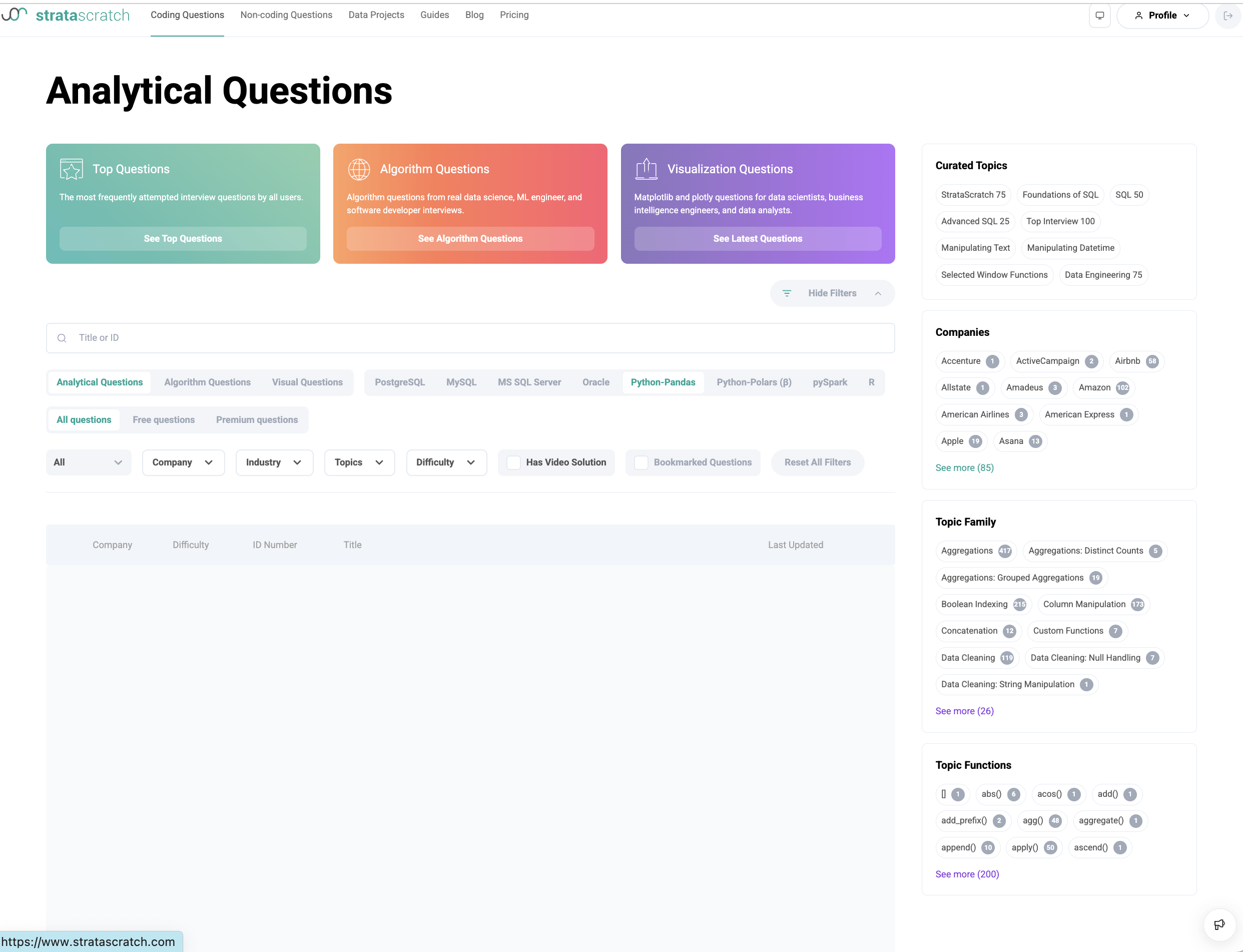Switch to Algorithm Questions tab

tap(207, 382)
